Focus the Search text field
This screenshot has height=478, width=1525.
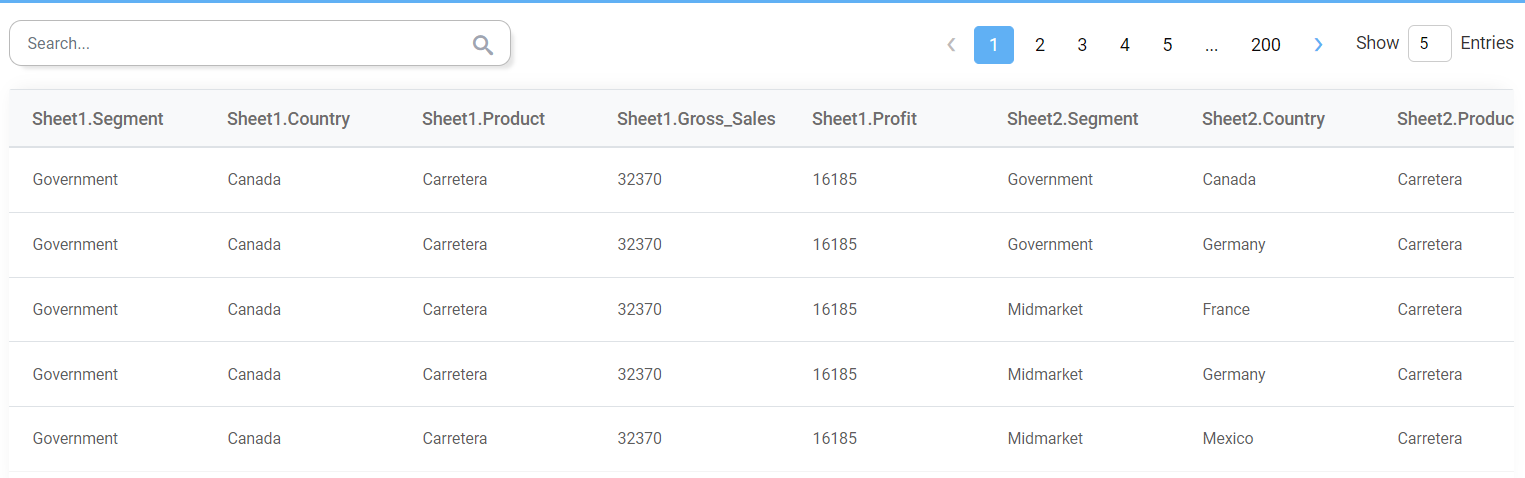(x=240, y=44)
